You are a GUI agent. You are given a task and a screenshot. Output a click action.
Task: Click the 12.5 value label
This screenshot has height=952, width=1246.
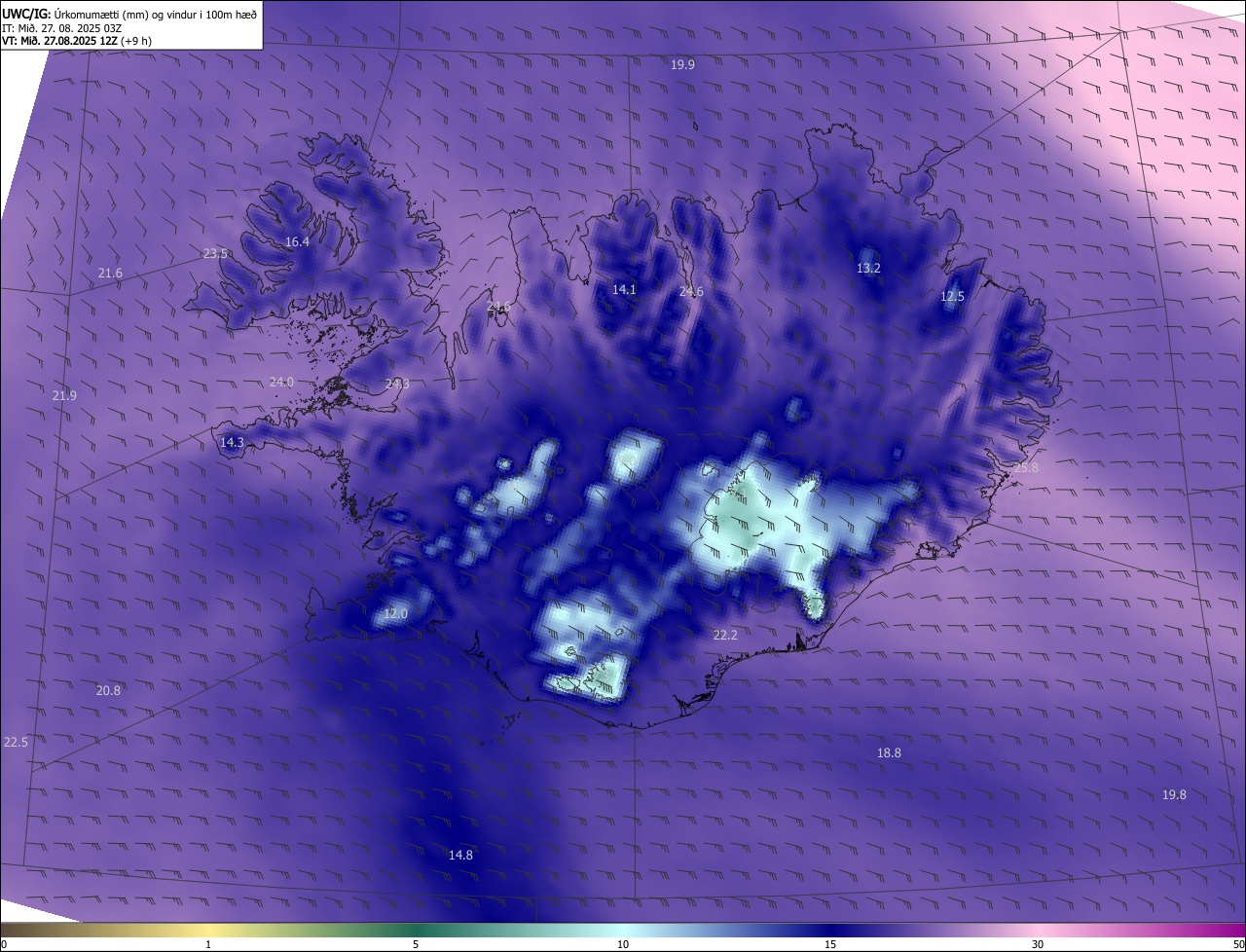click(x=952, y=297)
